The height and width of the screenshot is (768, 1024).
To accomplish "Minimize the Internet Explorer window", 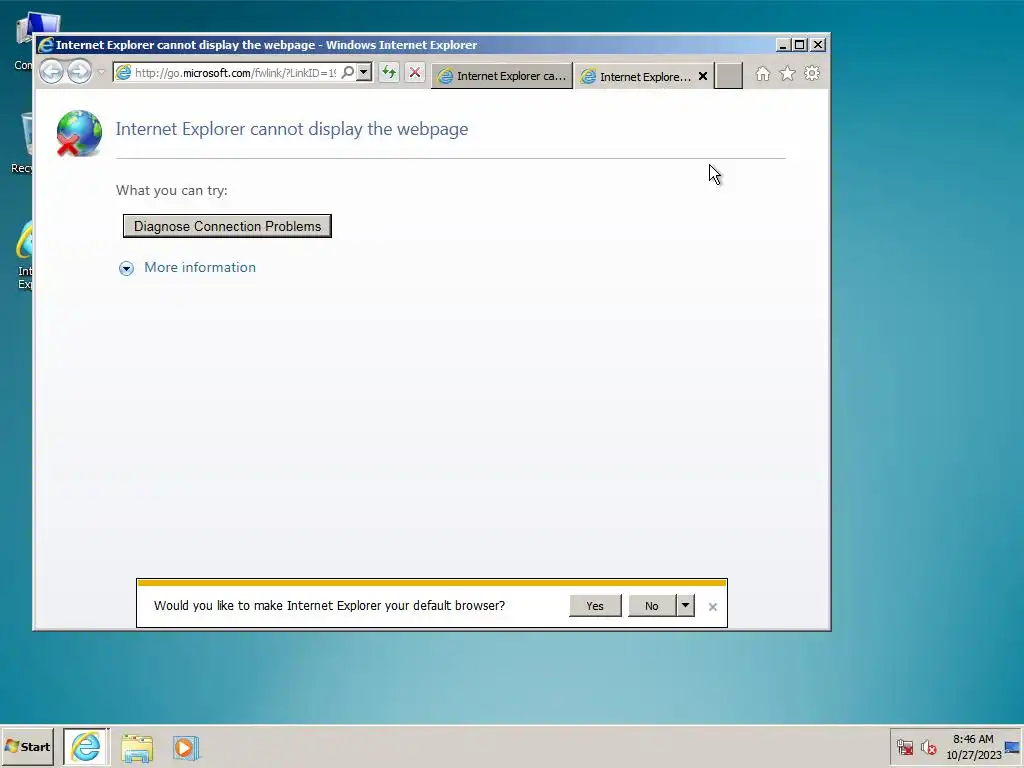I will point(783,44).
